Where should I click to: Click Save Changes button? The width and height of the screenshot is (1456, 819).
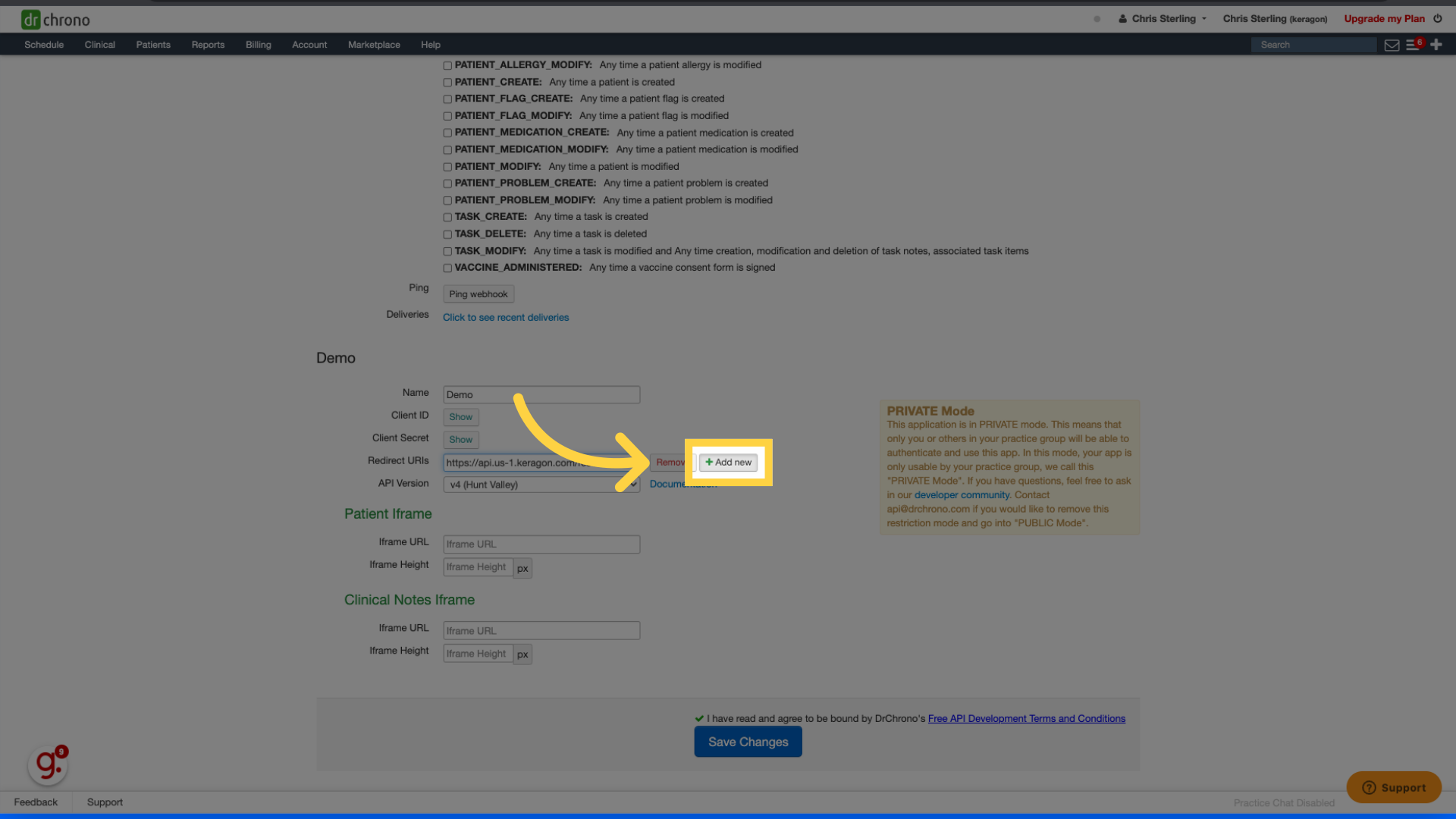pos(748,742)
